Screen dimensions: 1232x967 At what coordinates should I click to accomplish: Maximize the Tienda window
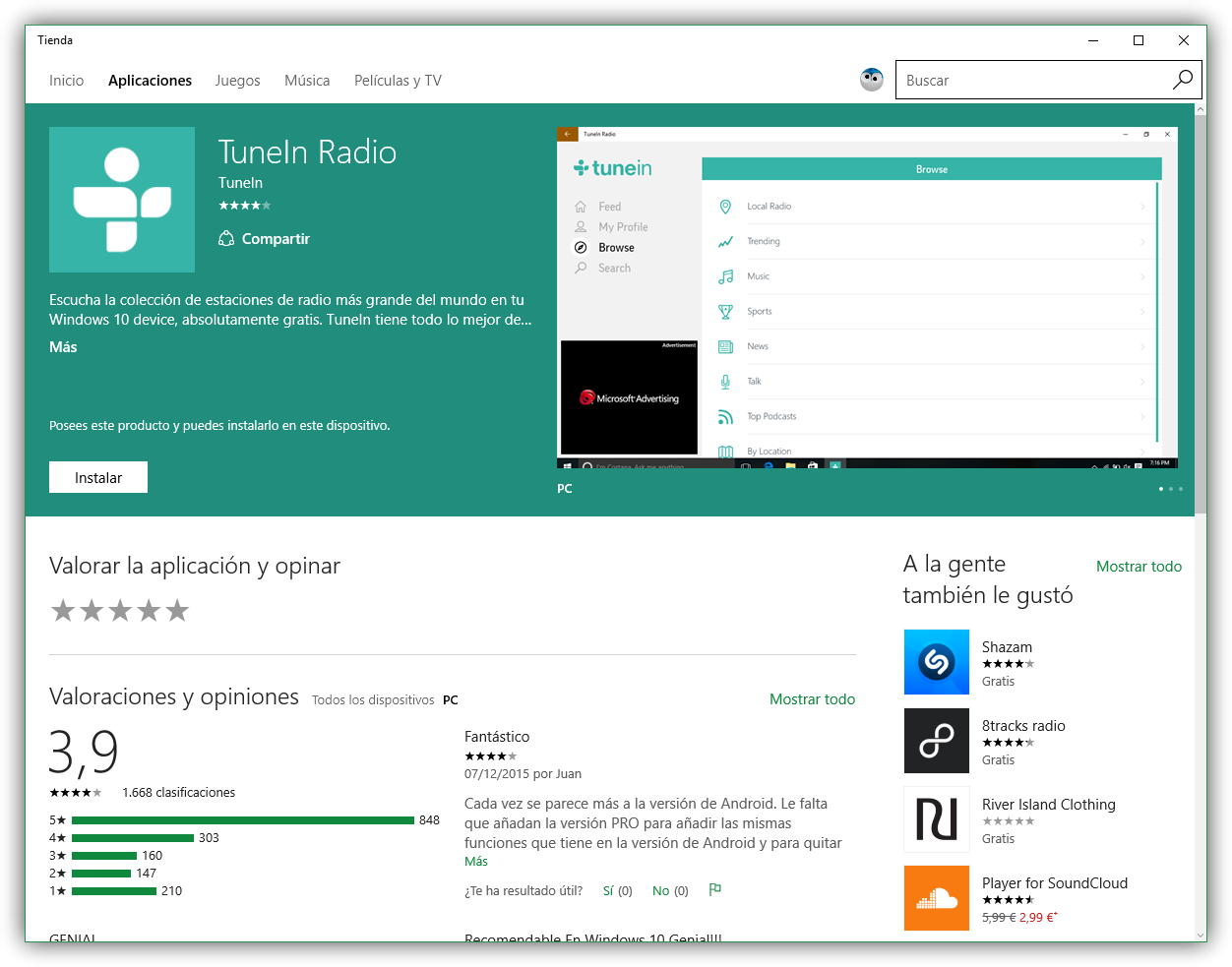[1139, 40]
